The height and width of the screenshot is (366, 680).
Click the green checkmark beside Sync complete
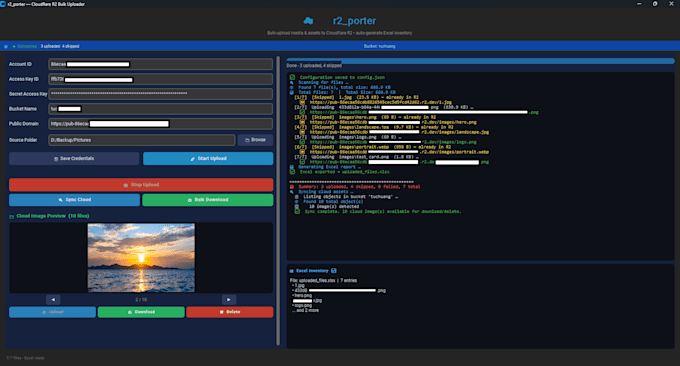297,212
